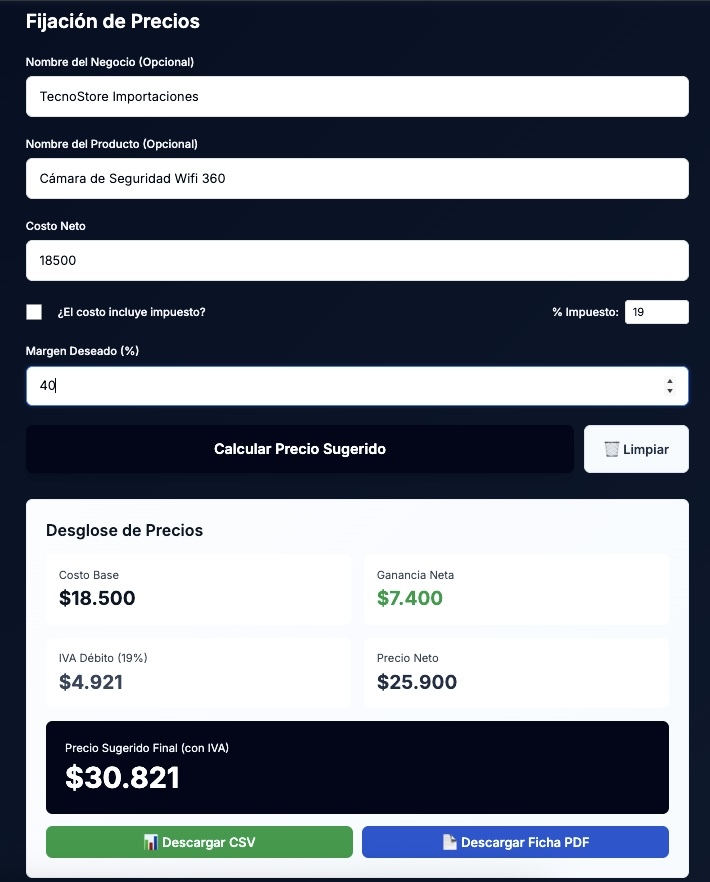This screenshot has width=710, height=882.
Task: Click the Precio Neto $25.900 card
Action: pyautogui.click(x=516, y=672)
